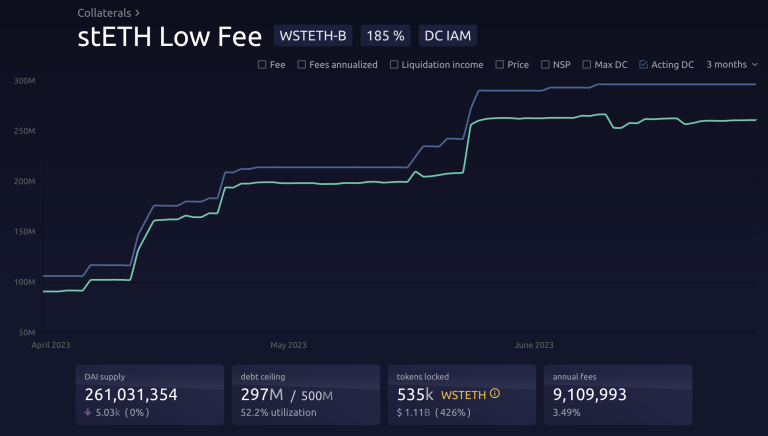Enable the Fees annualized checkbox
Viewport: 768px width, 436px height.
(x=302, y=65)
